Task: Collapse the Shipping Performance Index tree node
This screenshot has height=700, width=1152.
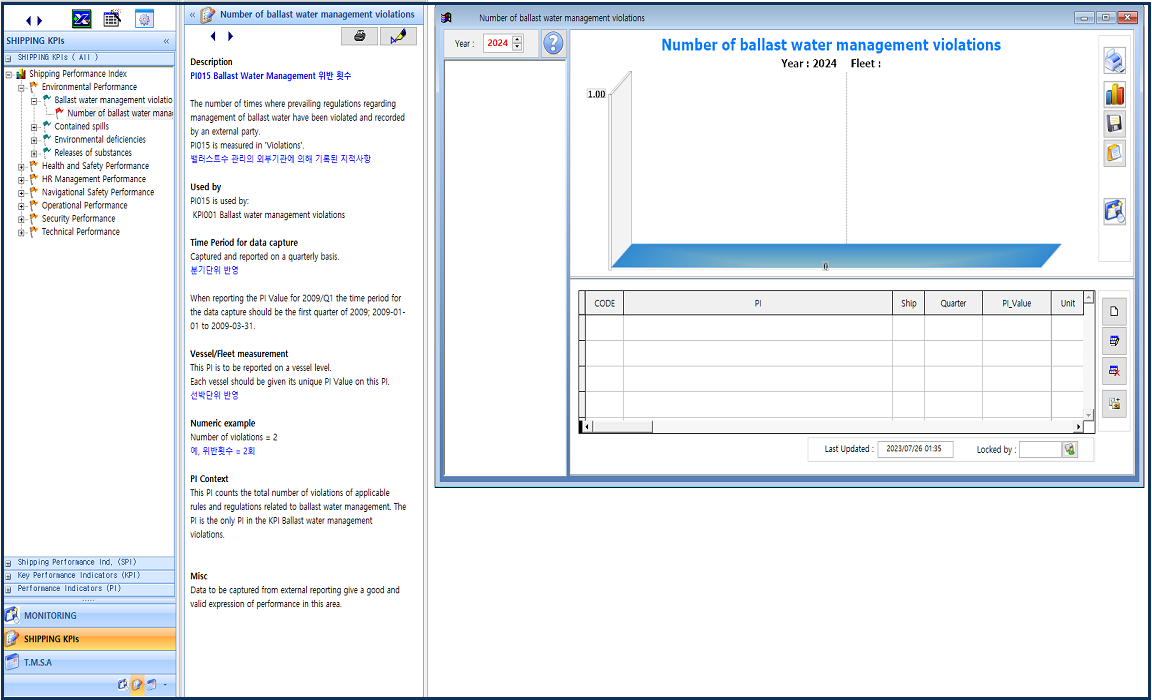Action: pyautogui.click(x=9, y=74)
